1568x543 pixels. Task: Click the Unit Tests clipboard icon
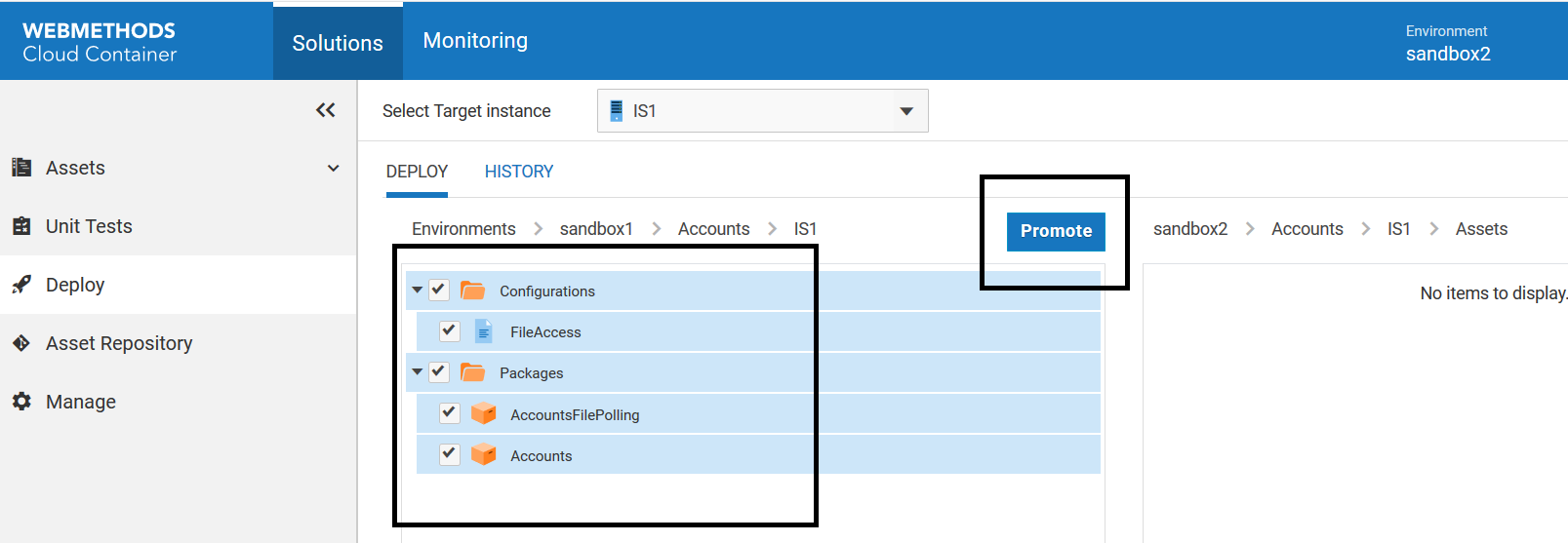pos(21,226)
